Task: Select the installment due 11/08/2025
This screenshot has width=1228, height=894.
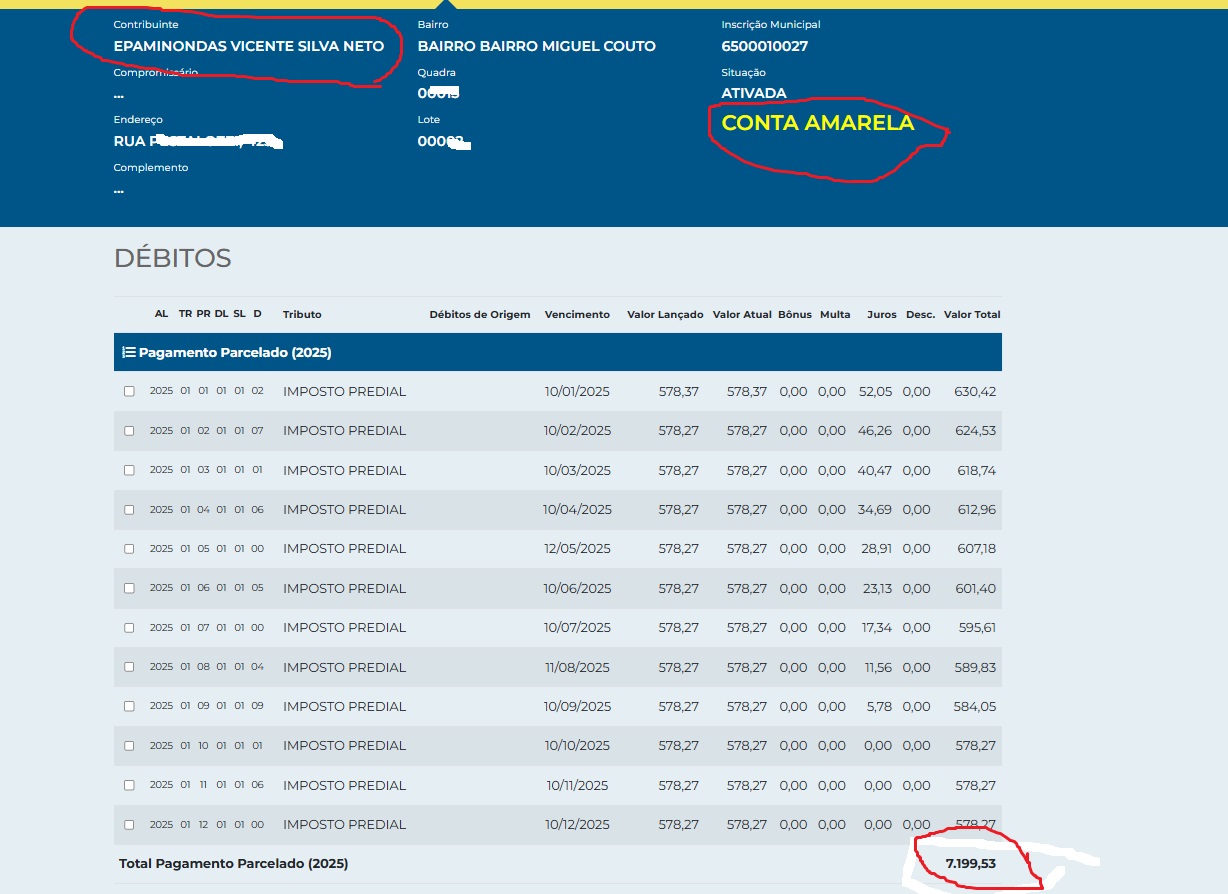Action: point(129,667)
